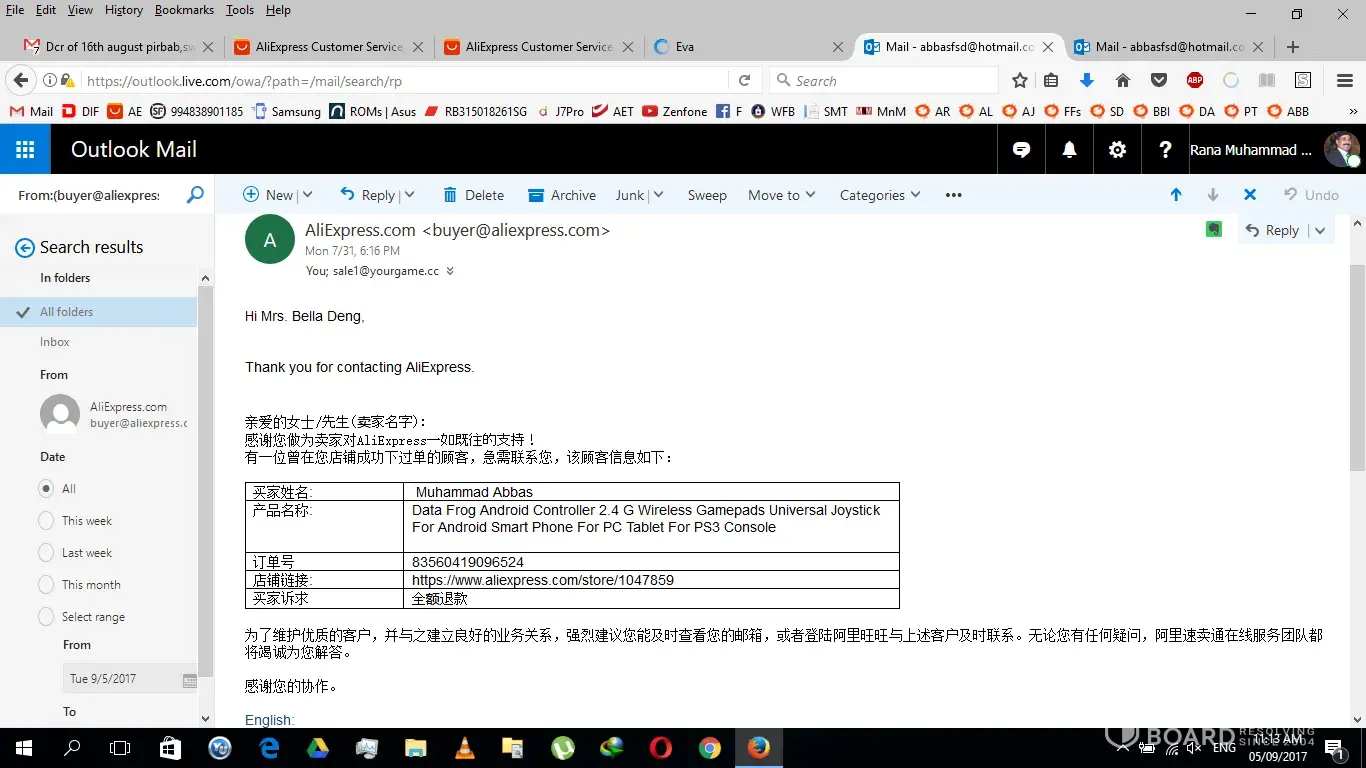Screen dimensions: 1366x768
Task: Click the Skype chat icon in header
Action: click(1021, 150)
